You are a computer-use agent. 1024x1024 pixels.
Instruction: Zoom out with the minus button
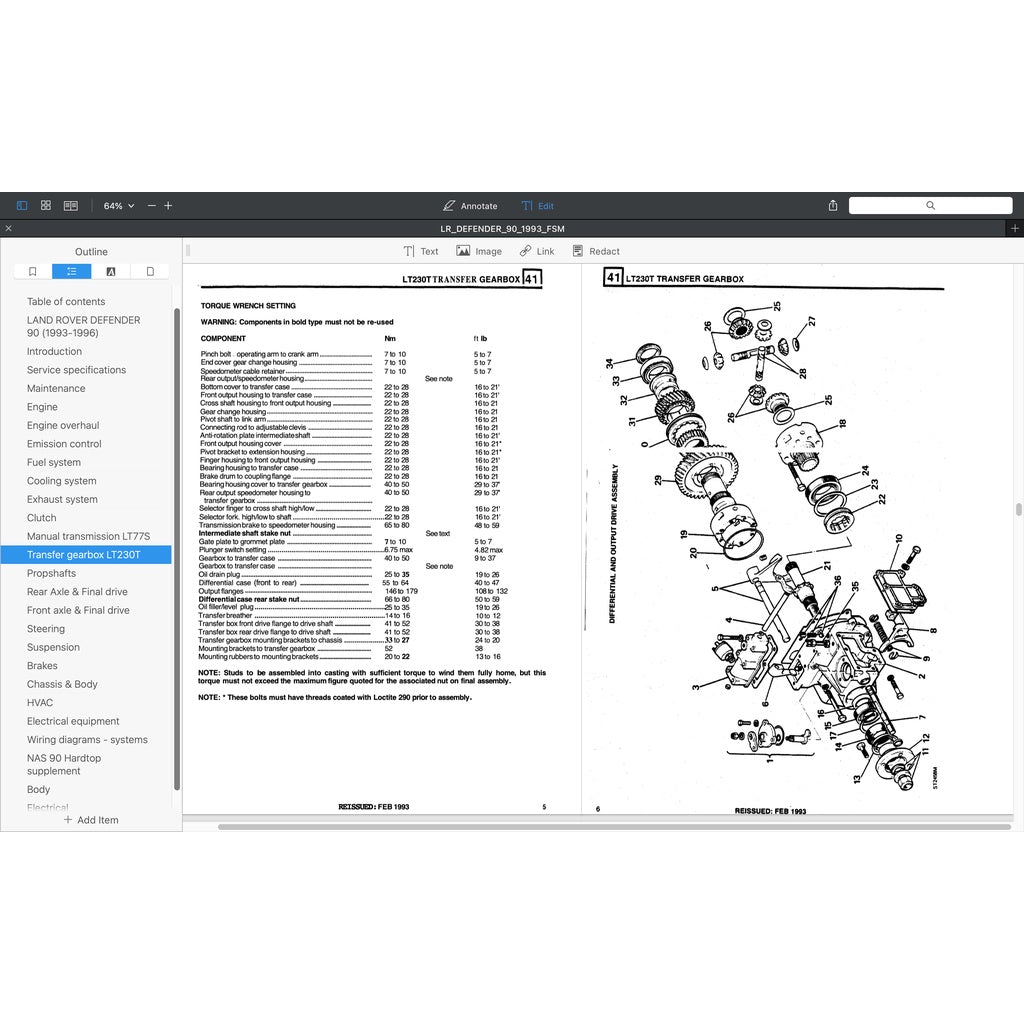tap(152, 206)
